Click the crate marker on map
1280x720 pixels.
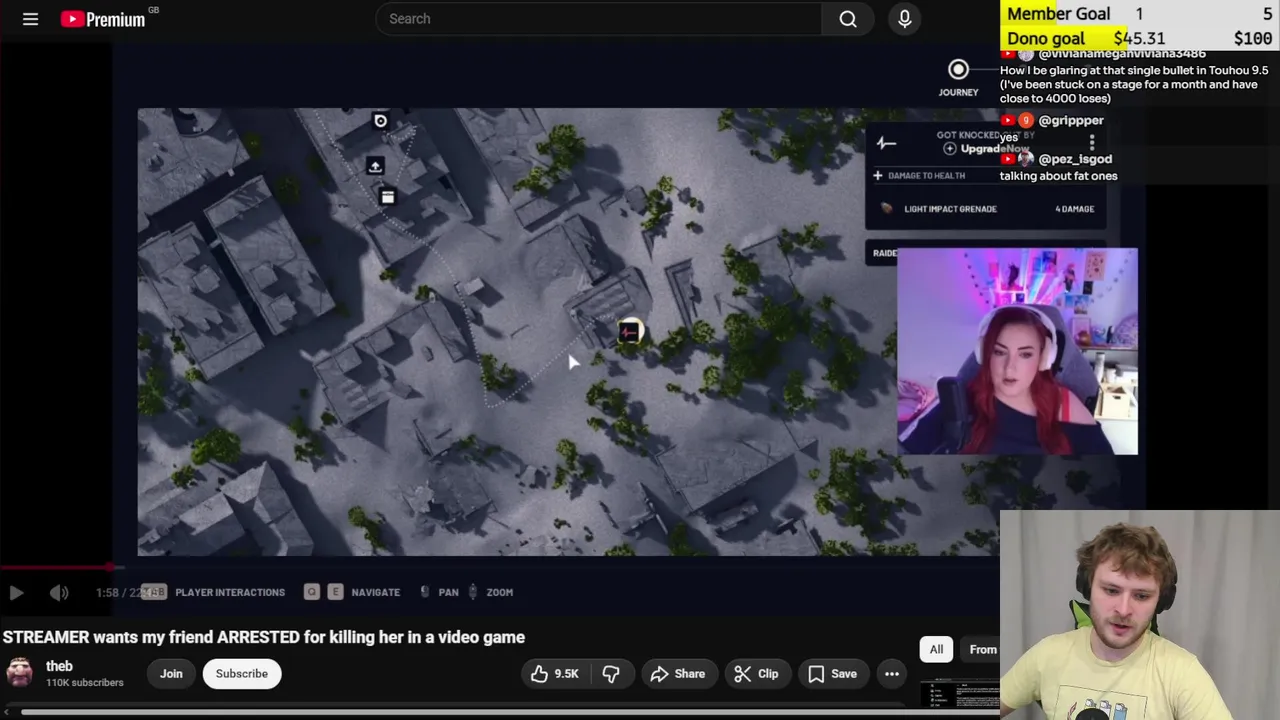(x=388, y=197)
